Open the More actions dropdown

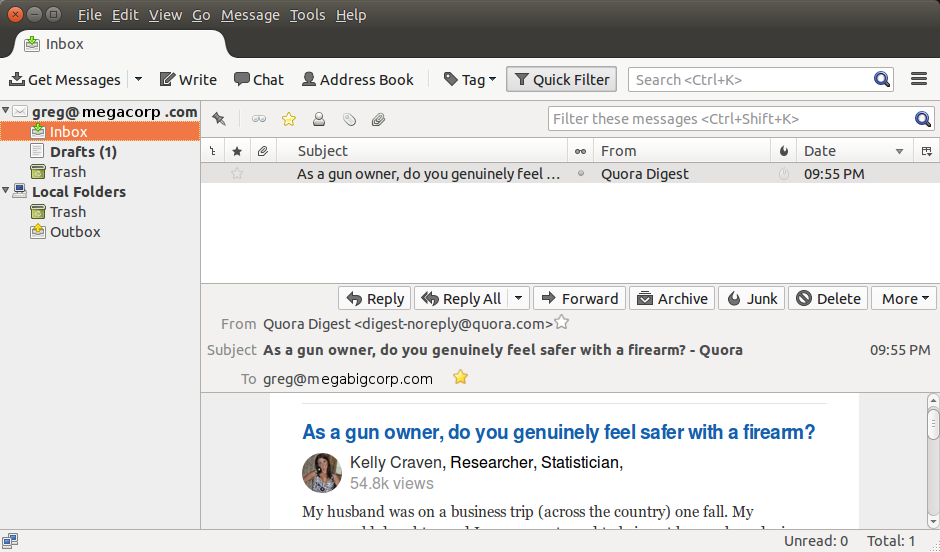(904, 298)
